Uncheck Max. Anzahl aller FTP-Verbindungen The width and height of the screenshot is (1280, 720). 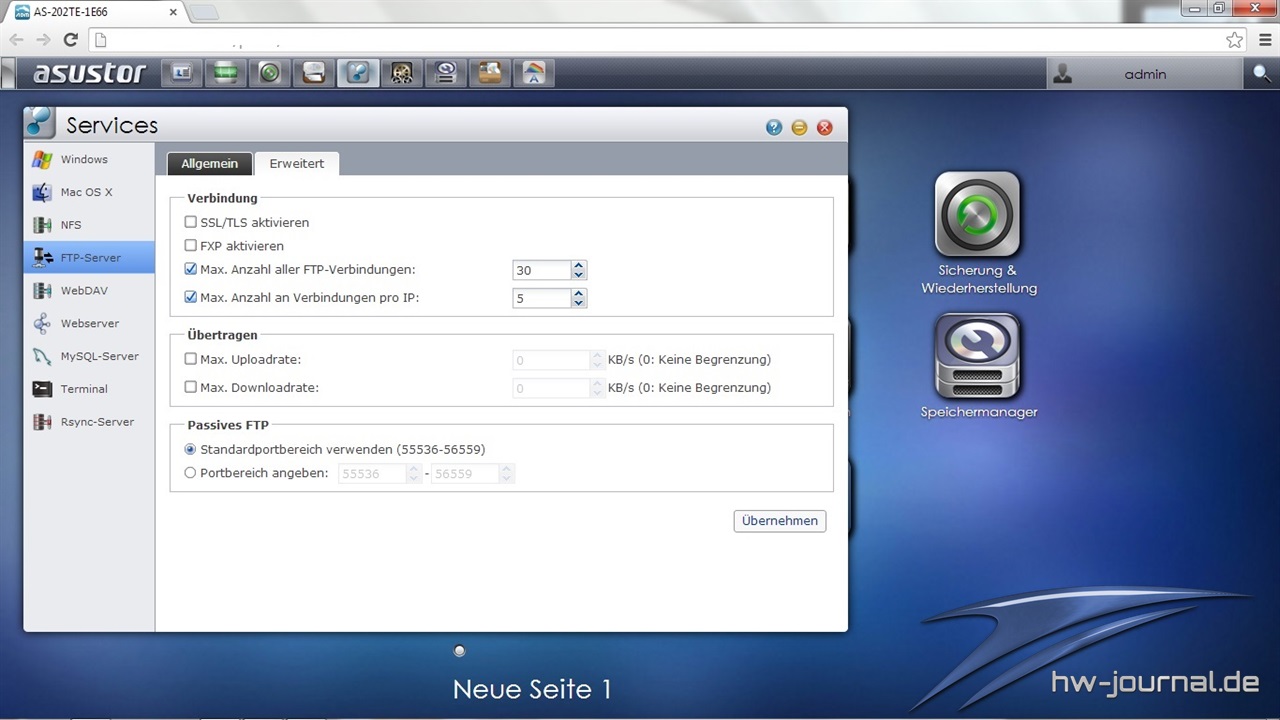point(191,269)
